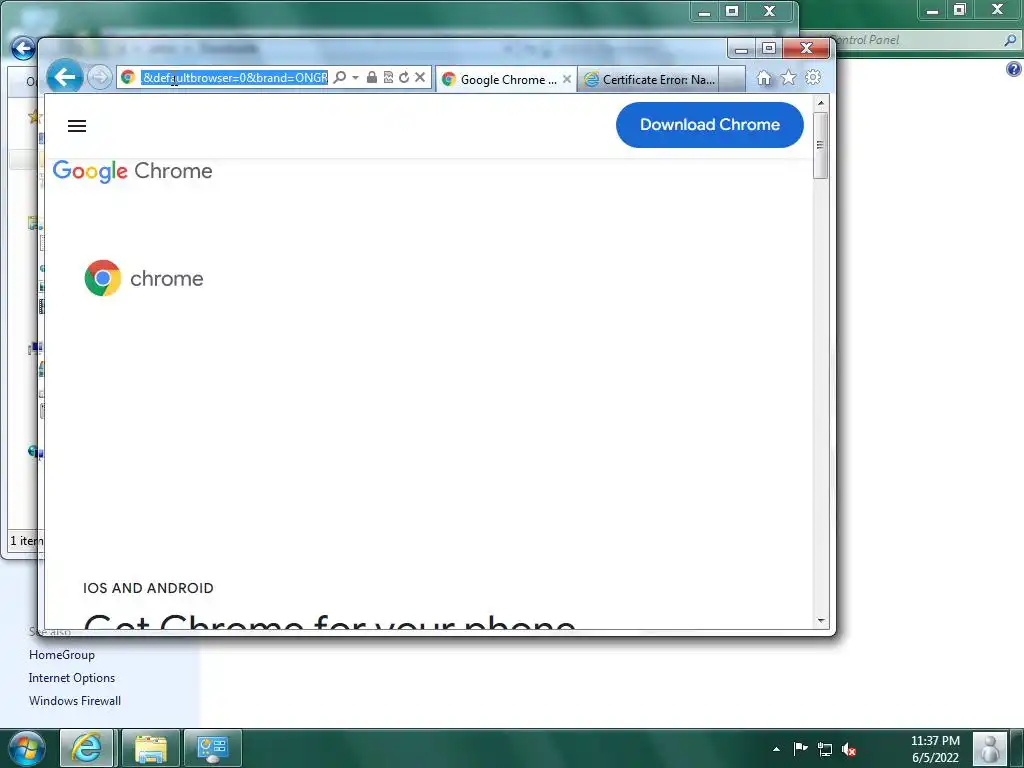The width and height of the screenshot is (1024, 768).
Task: Click the Action Center flag tray icon
Action: (801, 749)
